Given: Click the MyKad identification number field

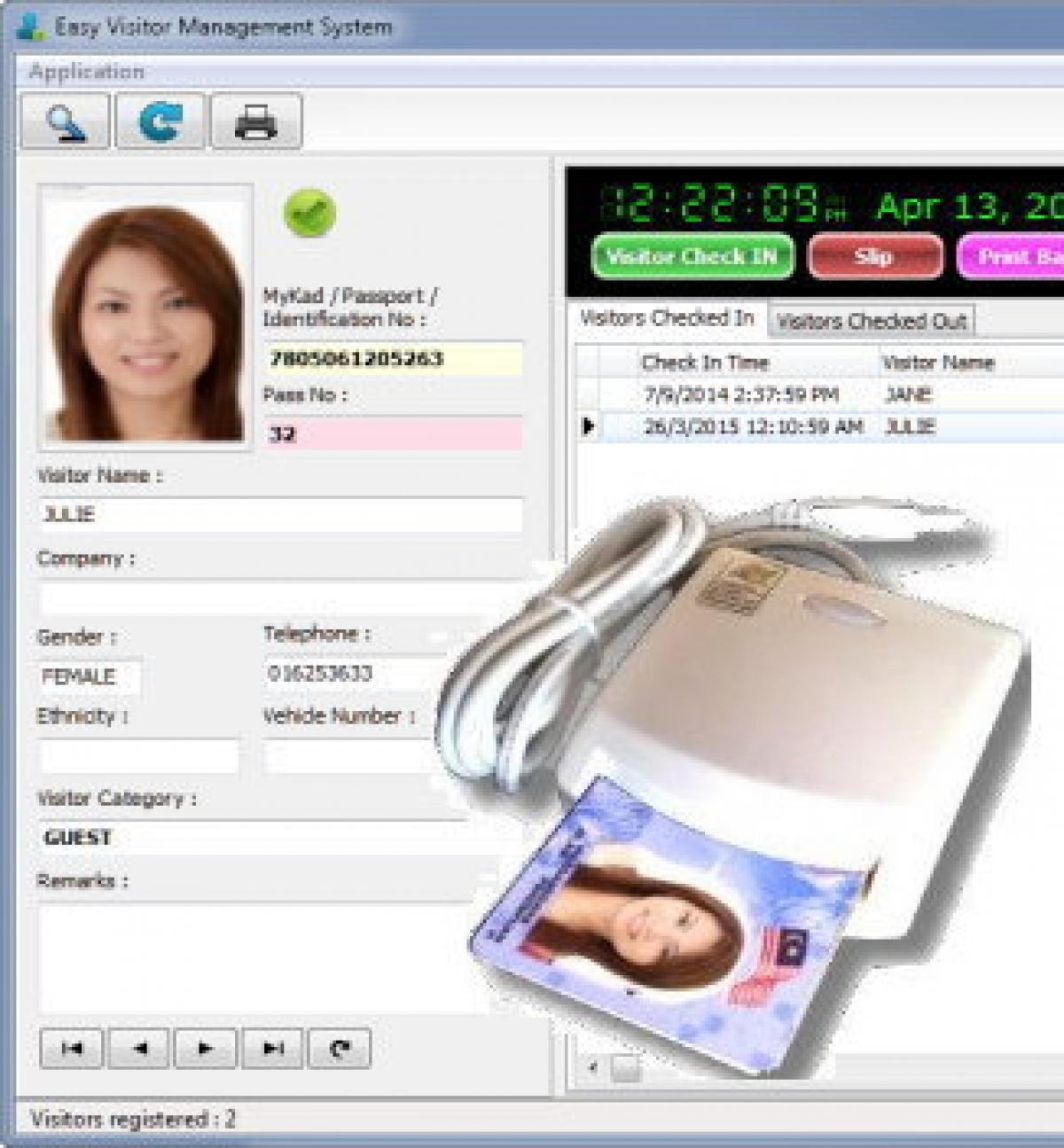Looking at the screenshot, I should [393, 359].
